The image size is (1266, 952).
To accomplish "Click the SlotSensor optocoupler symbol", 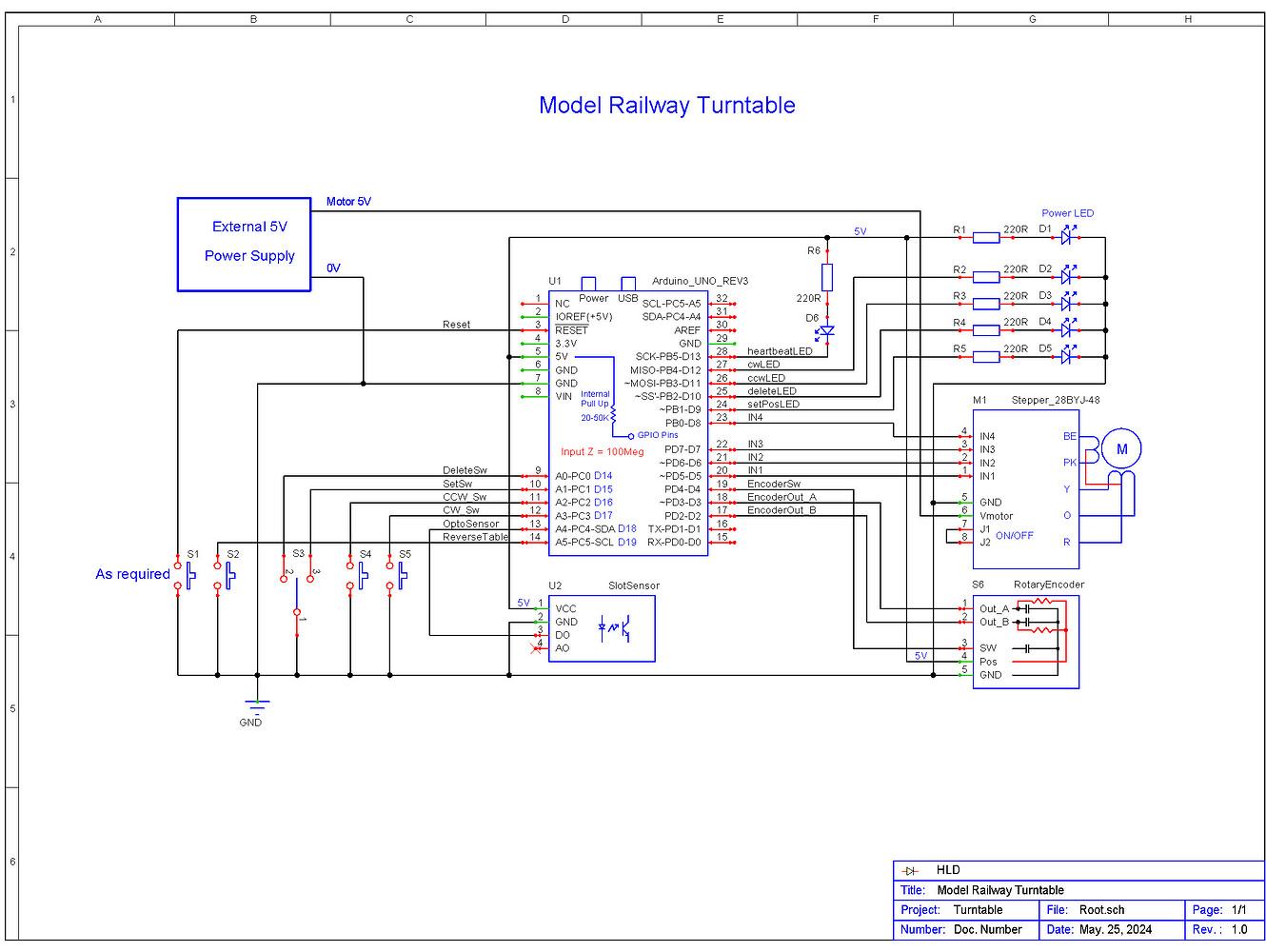I will 614,627.
